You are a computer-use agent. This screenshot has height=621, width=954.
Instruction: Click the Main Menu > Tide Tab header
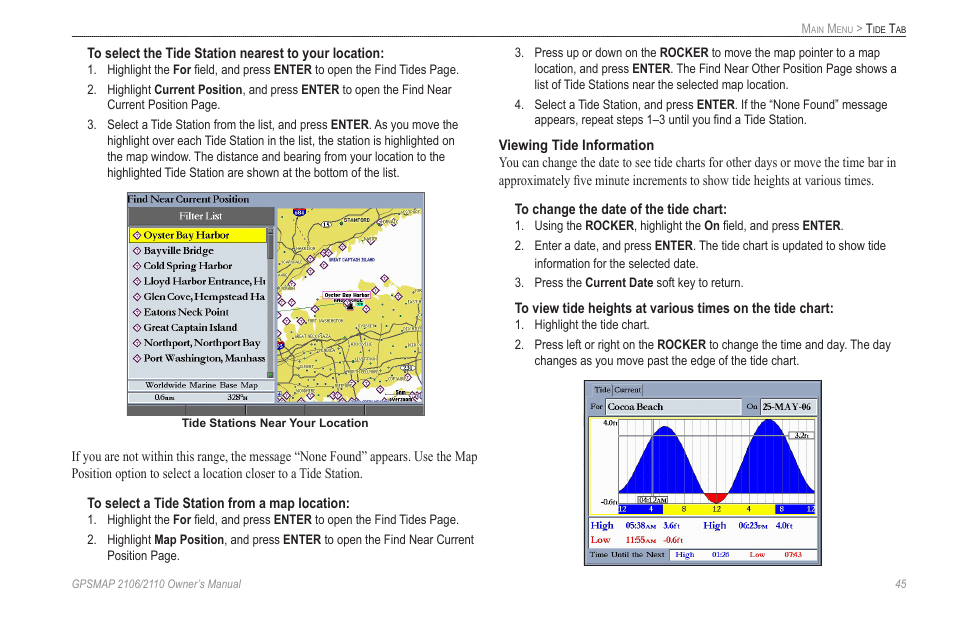(854, 29)
